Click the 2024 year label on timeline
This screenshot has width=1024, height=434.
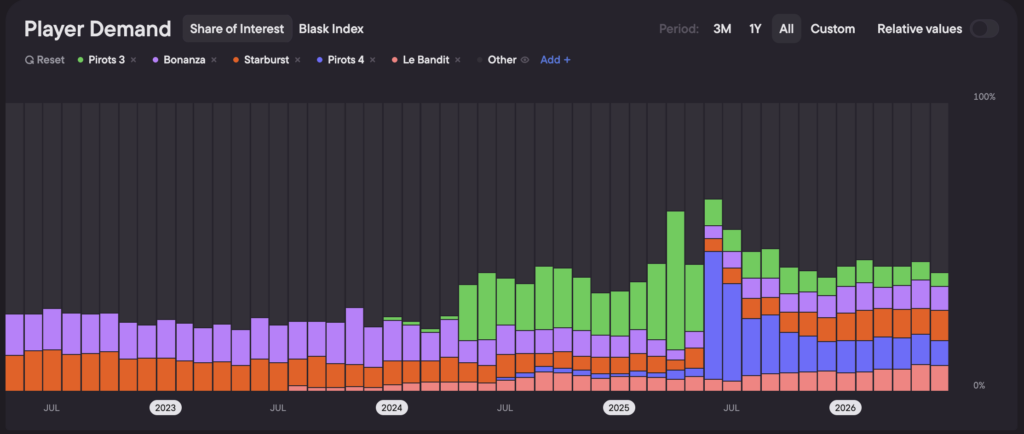[x=391, y=409]
